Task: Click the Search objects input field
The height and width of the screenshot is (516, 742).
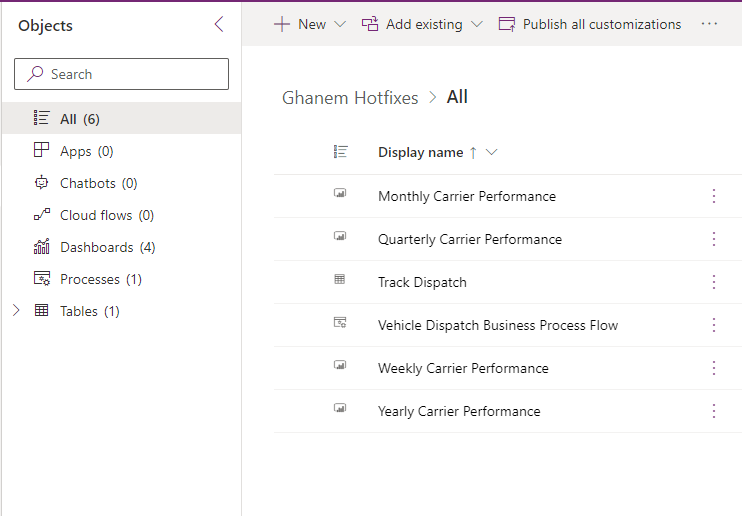Action: [x=122, y=74]
